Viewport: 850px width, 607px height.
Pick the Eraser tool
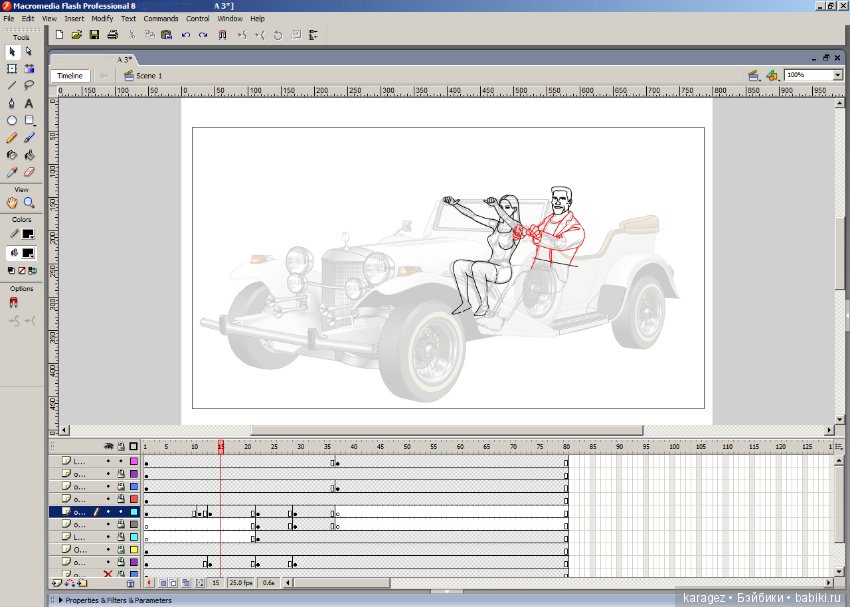29,172
